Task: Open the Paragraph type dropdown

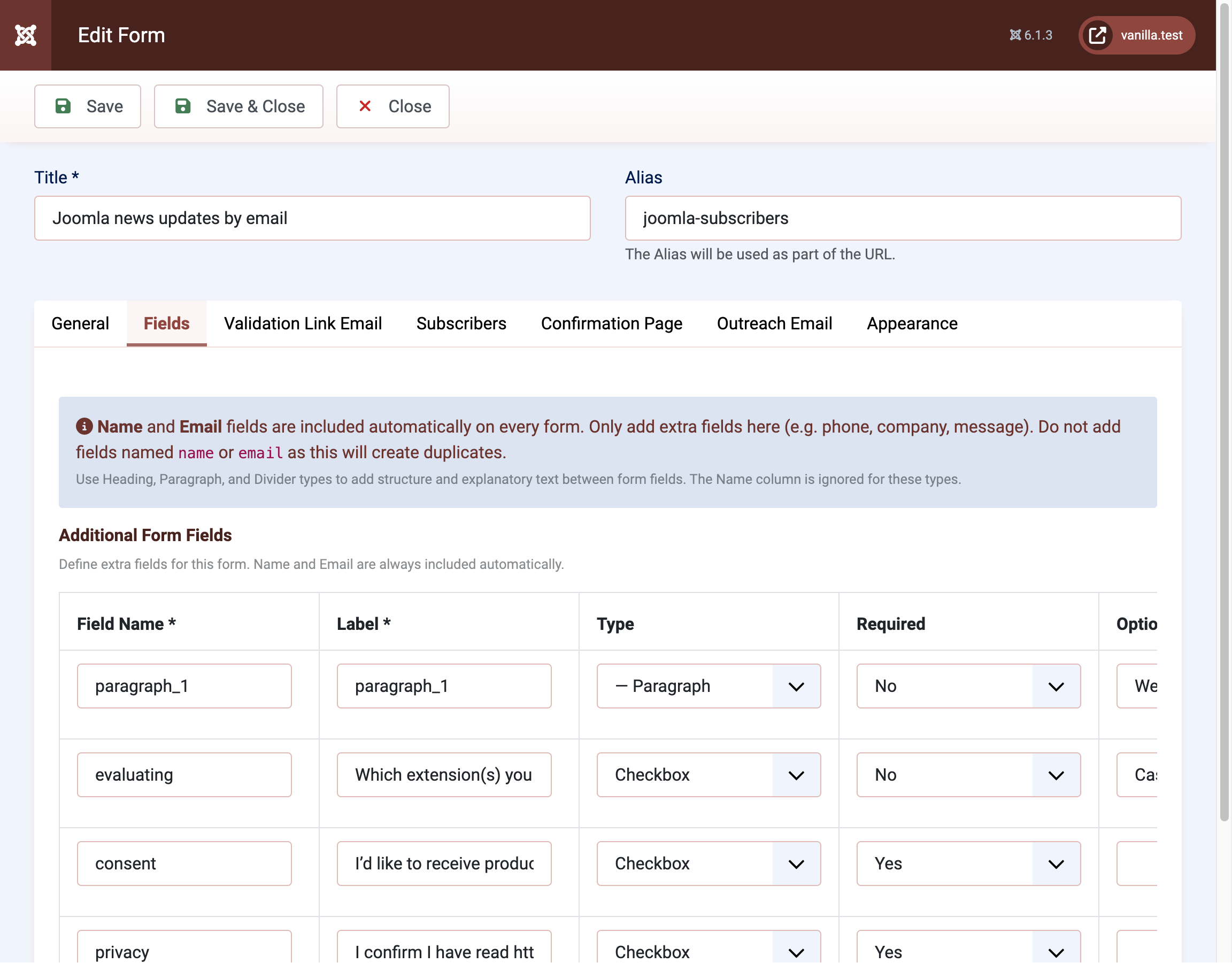Action: click(709, 685)
